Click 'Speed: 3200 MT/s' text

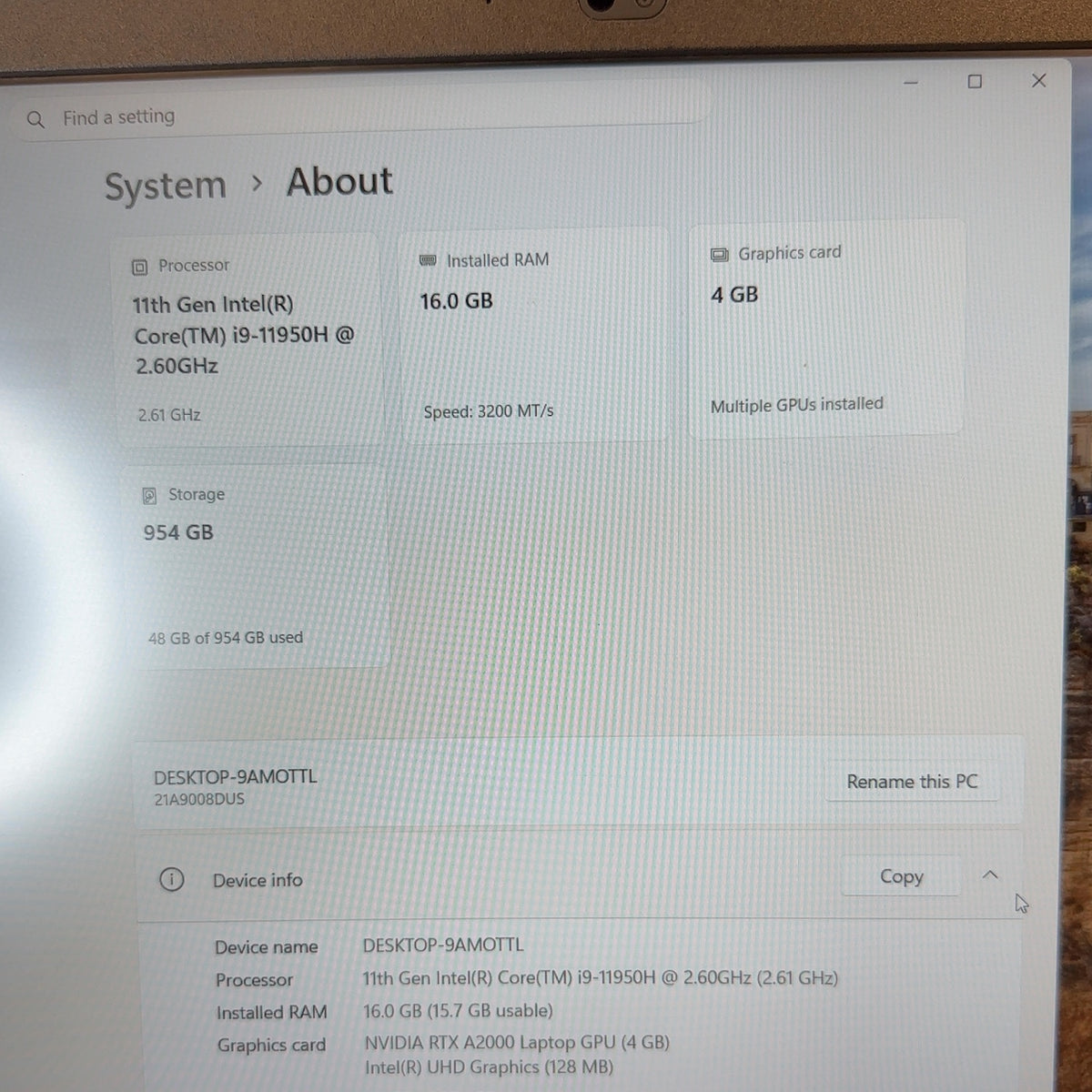click(489, 411)
